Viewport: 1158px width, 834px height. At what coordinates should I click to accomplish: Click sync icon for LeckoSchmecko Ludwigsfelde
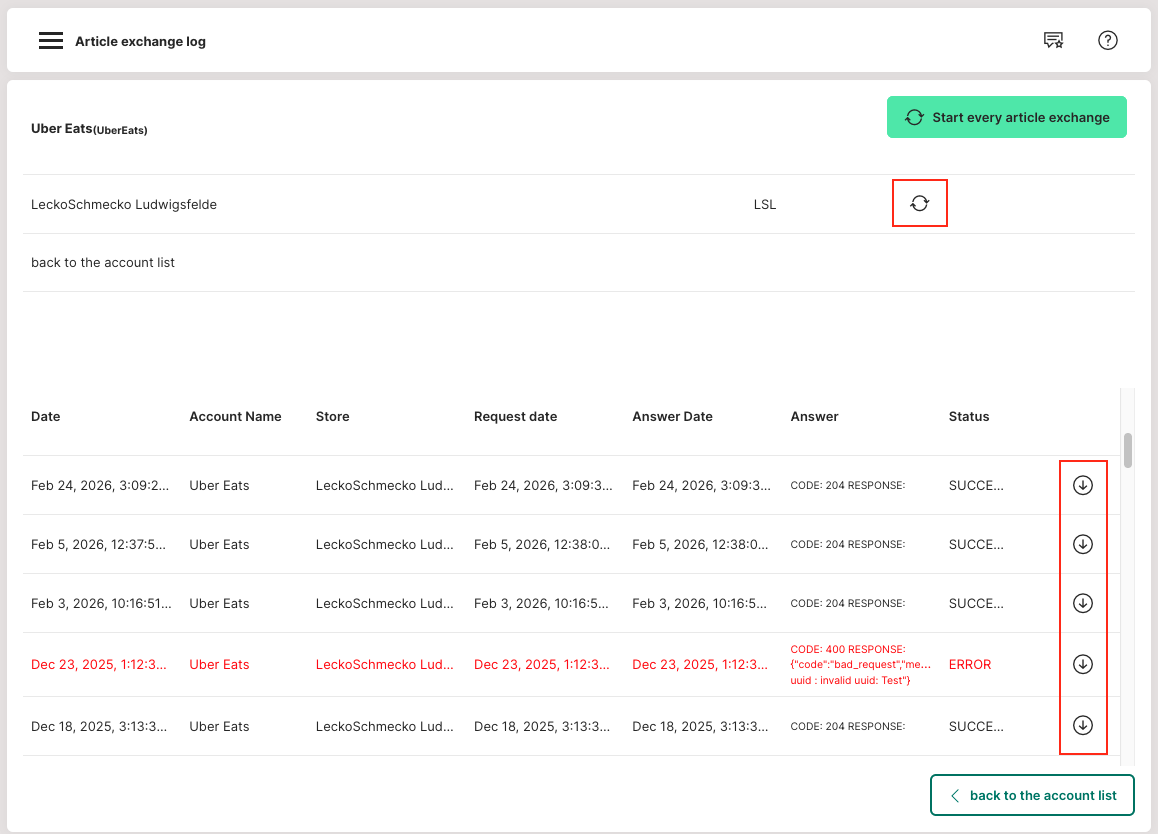919,204
